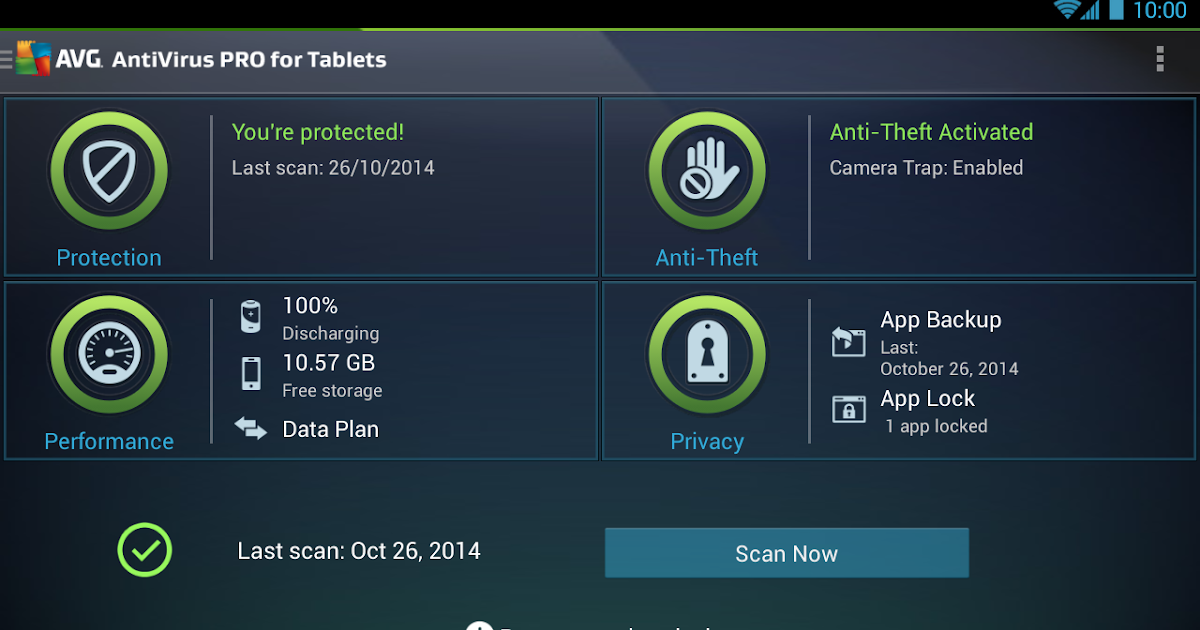The height and width of the screenshot is (630, 1200).
Task: Open the three-dot overflow menu
Action: 1160,59
